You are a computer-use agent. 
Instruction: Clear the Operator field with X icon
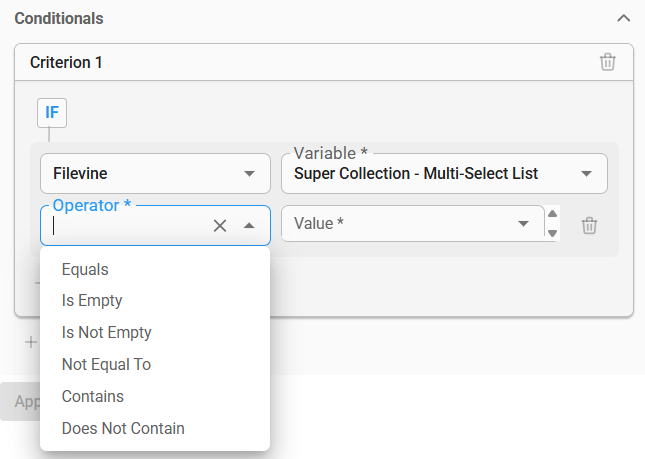tap(220, 225)
